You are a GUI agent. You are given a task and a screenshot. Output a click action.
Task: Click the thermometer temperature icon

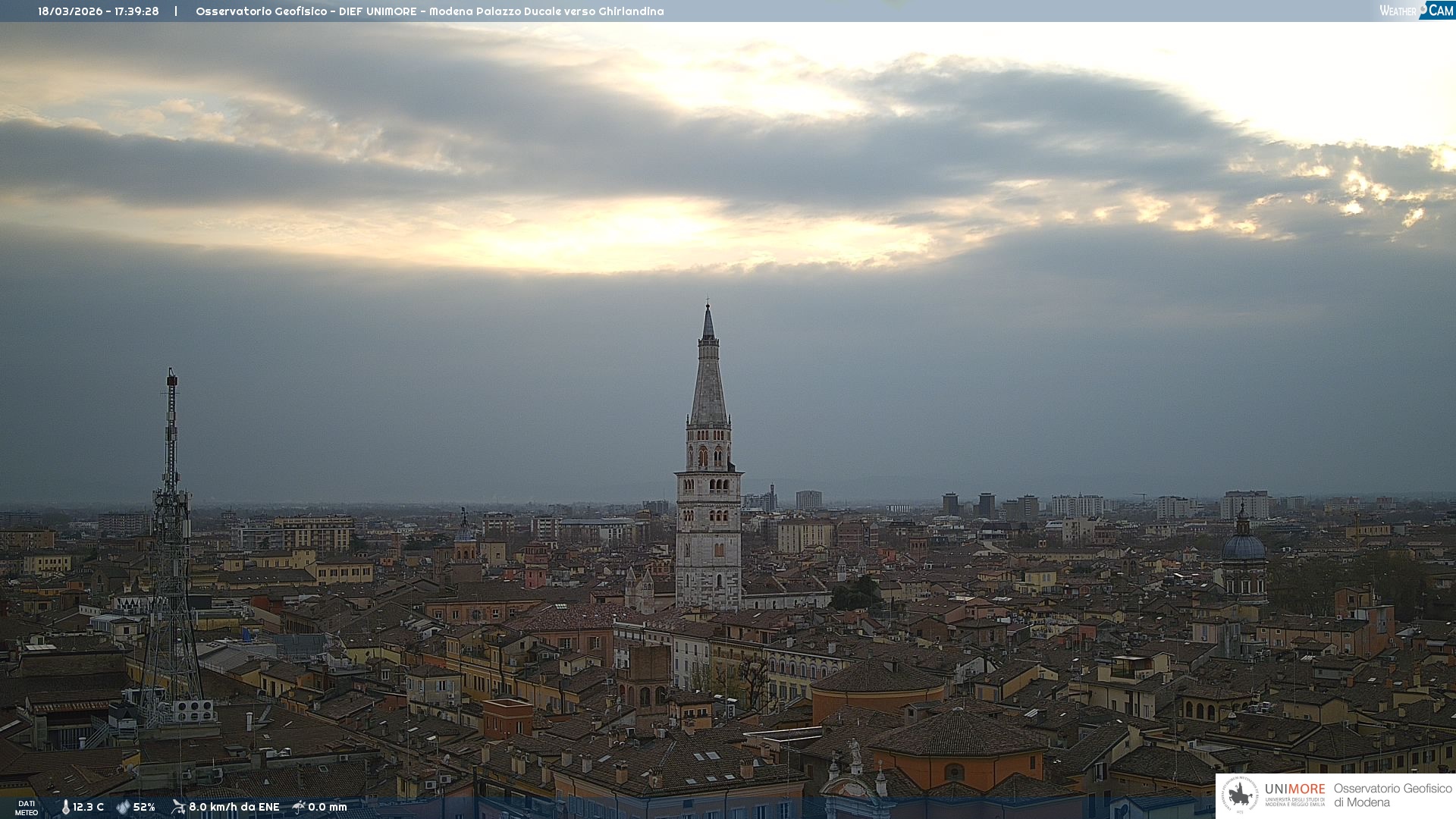pos(65,807)
